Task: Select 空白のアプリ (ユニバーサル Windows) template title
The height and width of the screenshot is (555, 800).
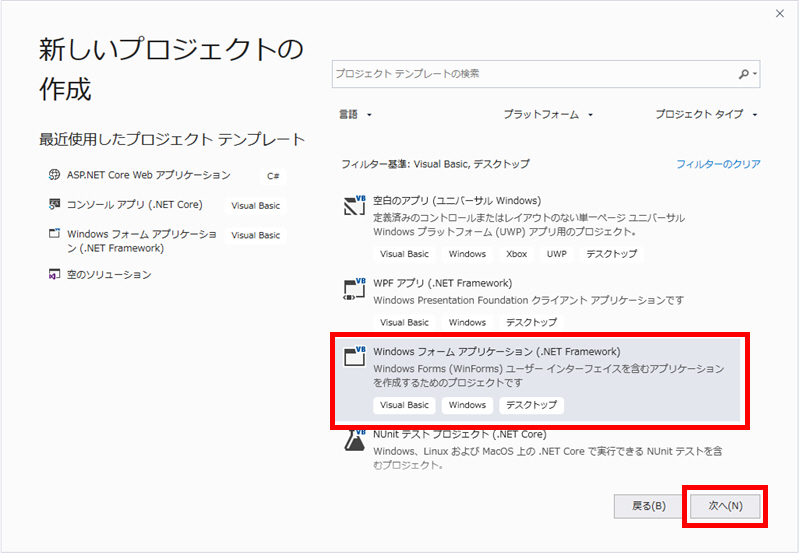Action: (457, 200)
